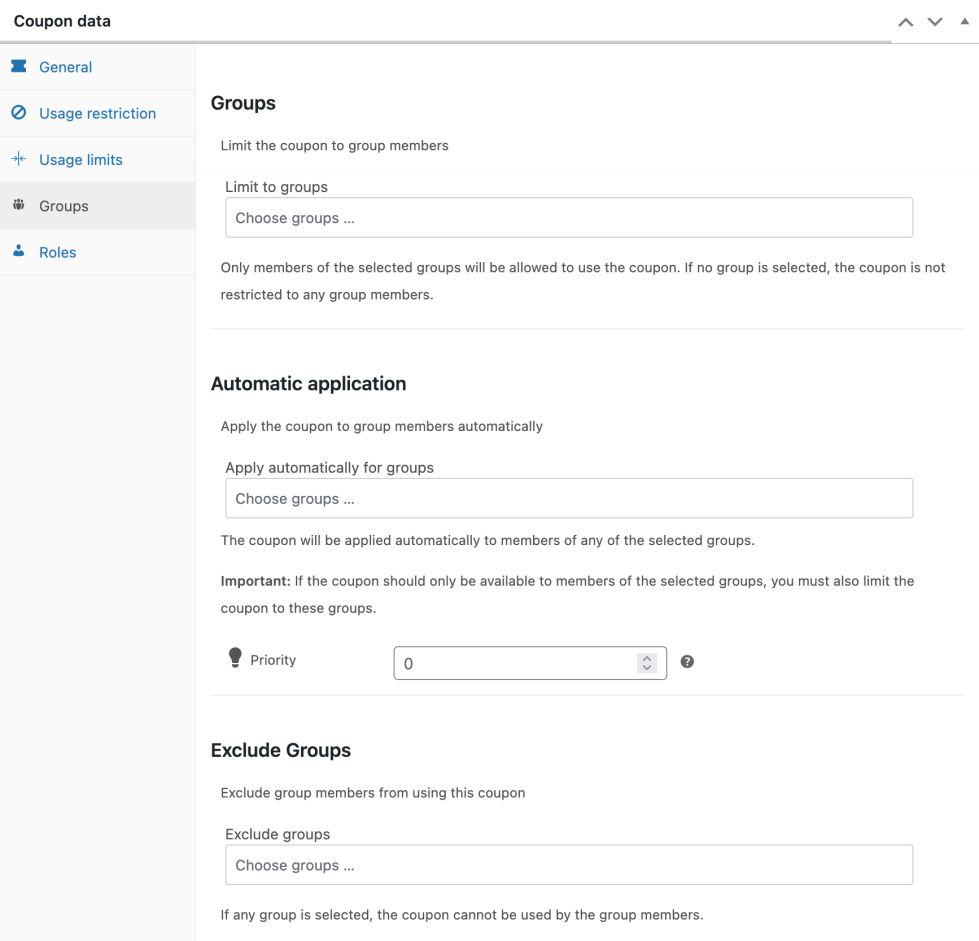Viewport: 979px width, 941px height.
Task: Select the Roles tab
Action: [58, 252]
